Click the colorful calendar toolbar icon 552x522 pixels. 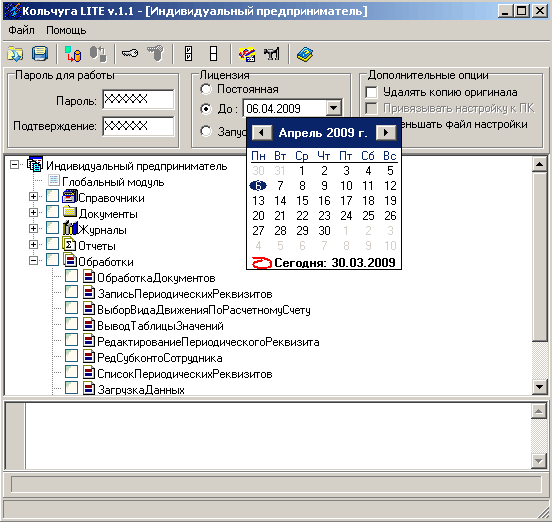pyautogui.click(x=247, y=54)
